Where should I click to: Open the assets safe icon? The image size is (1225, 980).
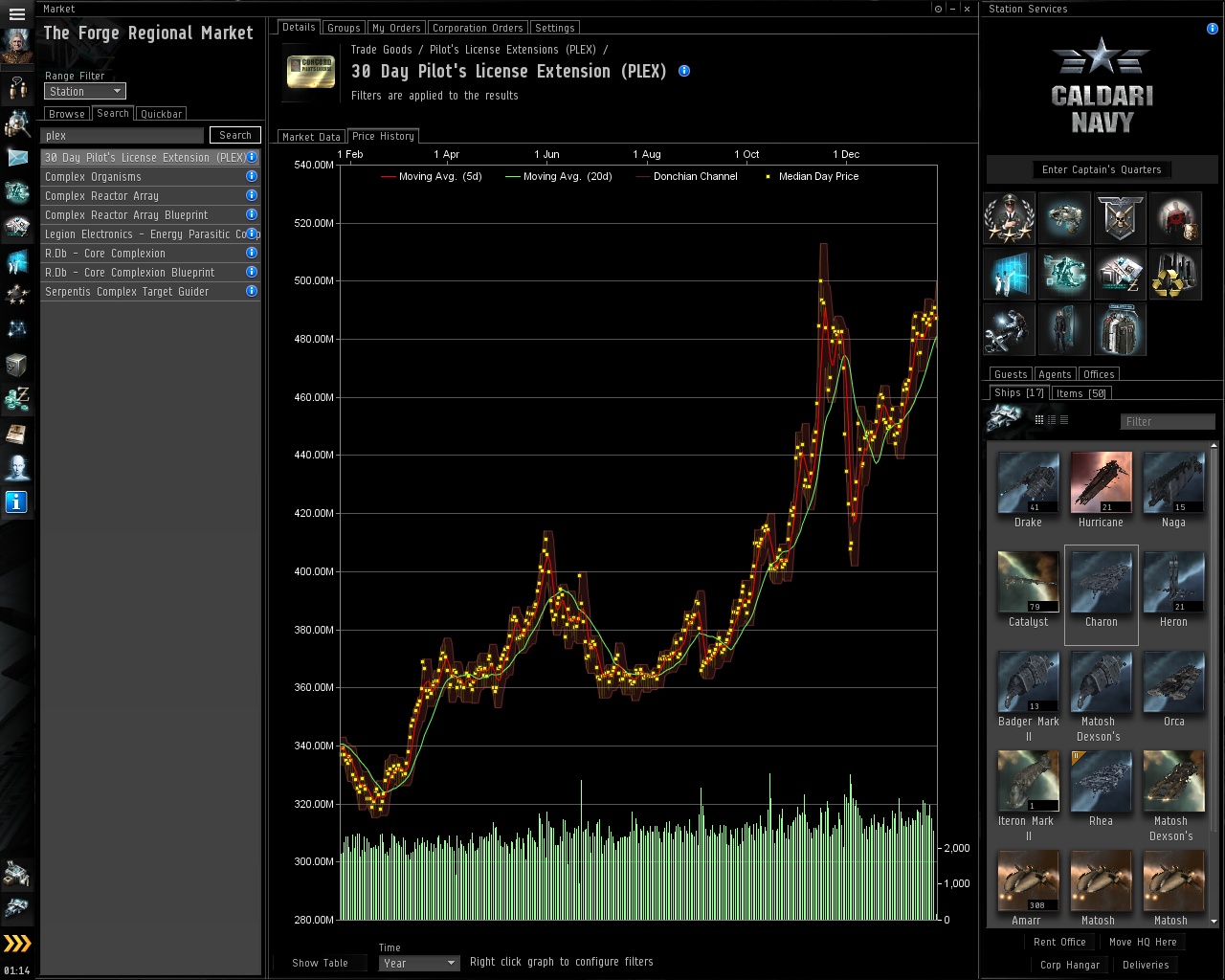click(x=16, y=365)
